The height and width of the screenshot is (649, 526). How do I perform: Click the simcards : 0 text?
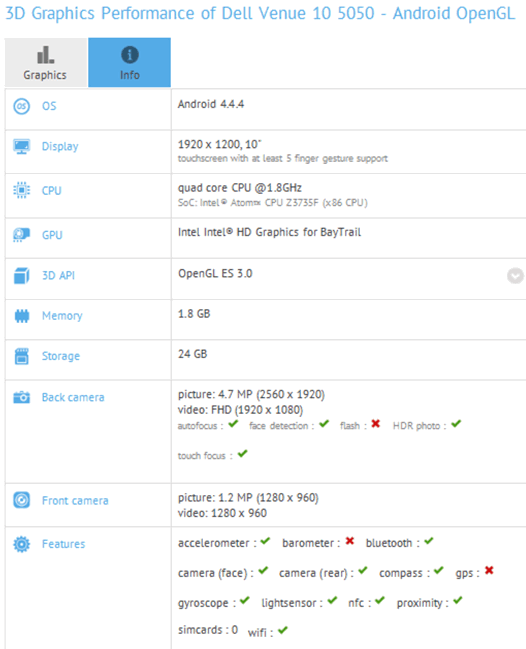pyautogui.click(x=208, y=630)
